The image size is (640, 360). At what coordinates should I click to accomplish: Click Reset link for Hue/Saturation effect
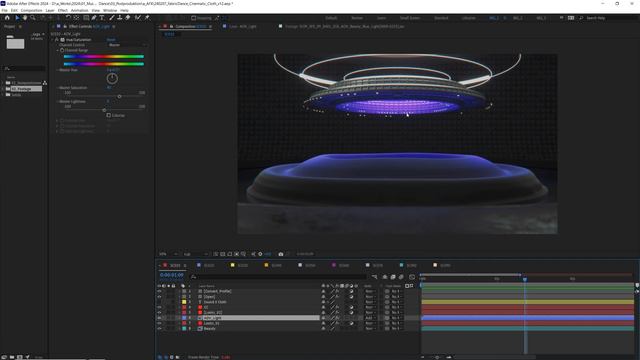click(111, 40)
